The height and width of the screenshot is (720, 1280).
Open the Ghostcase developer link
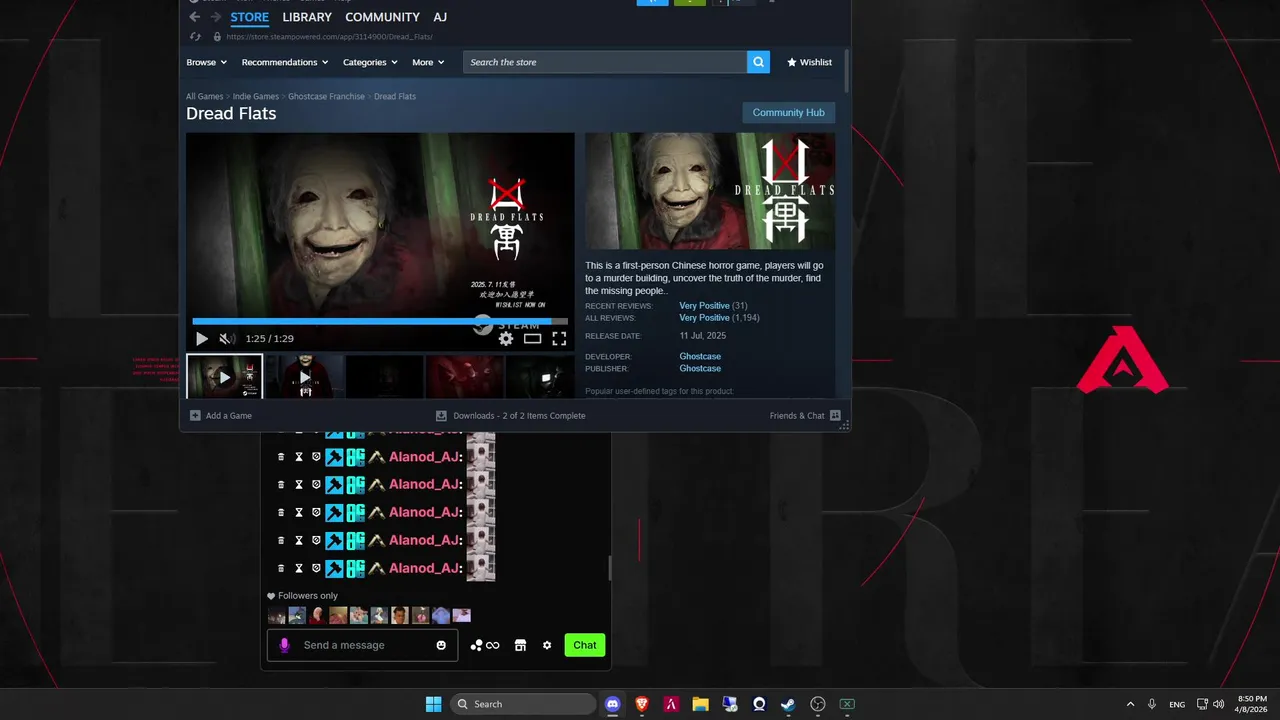click(x=700, y=357)
